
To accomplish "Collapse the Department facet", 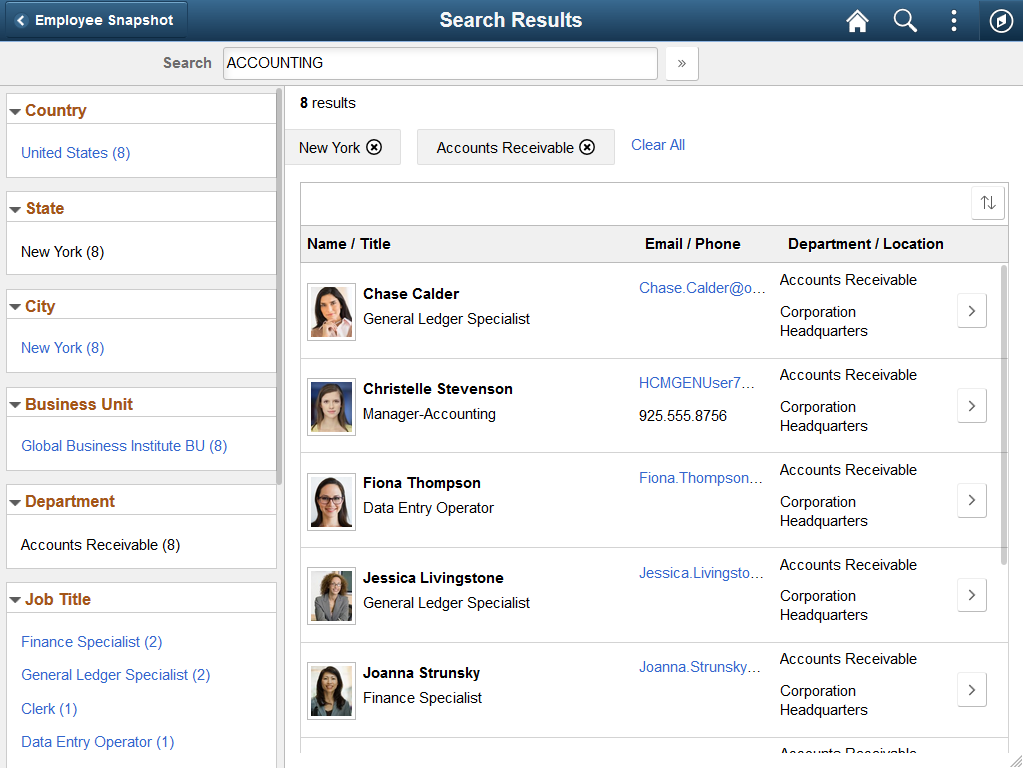I will click(x=16, y=502).
